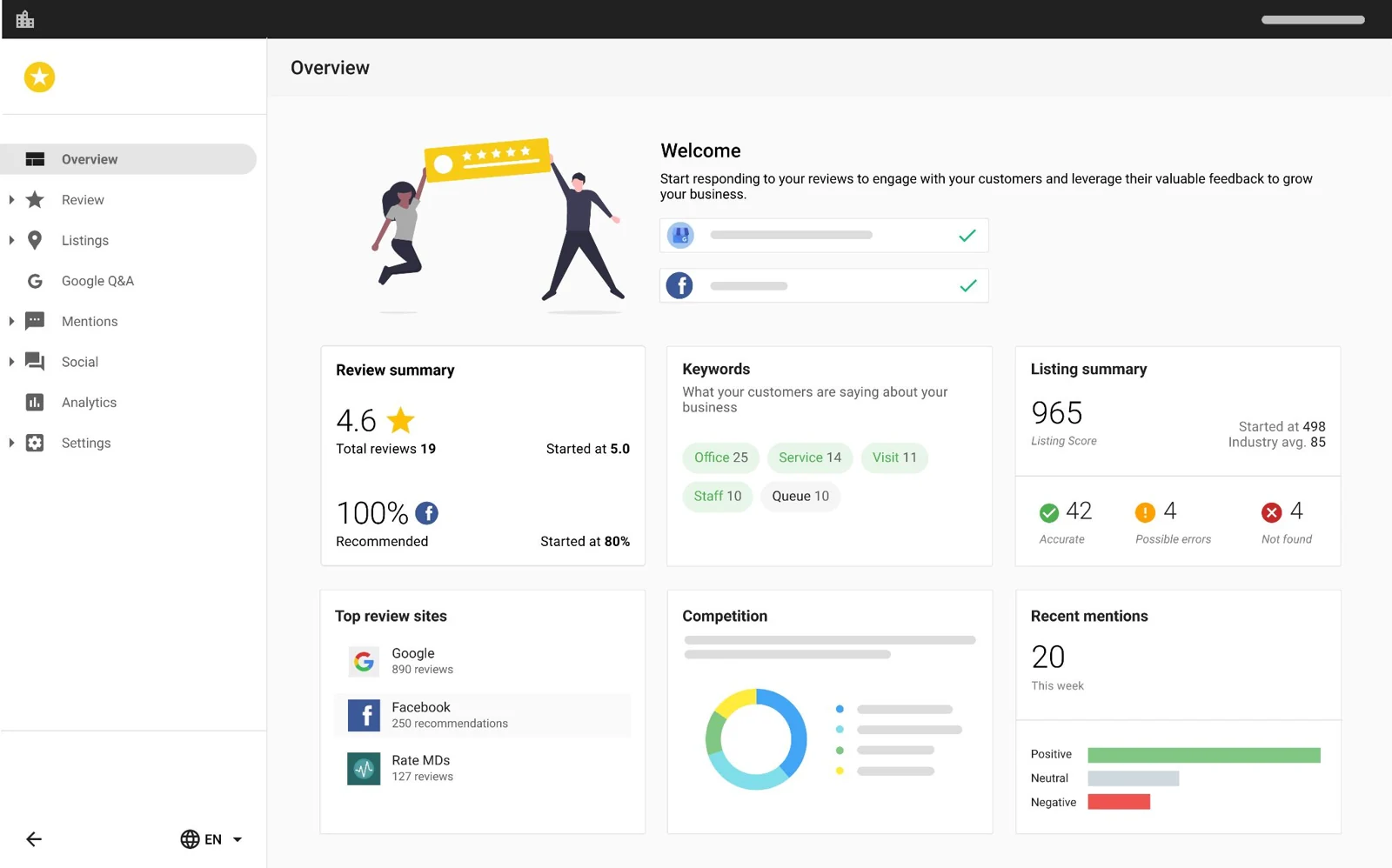Click the Google Q&A G icon
Viewport: 1392px width, 868px height.
coord(35,281)
